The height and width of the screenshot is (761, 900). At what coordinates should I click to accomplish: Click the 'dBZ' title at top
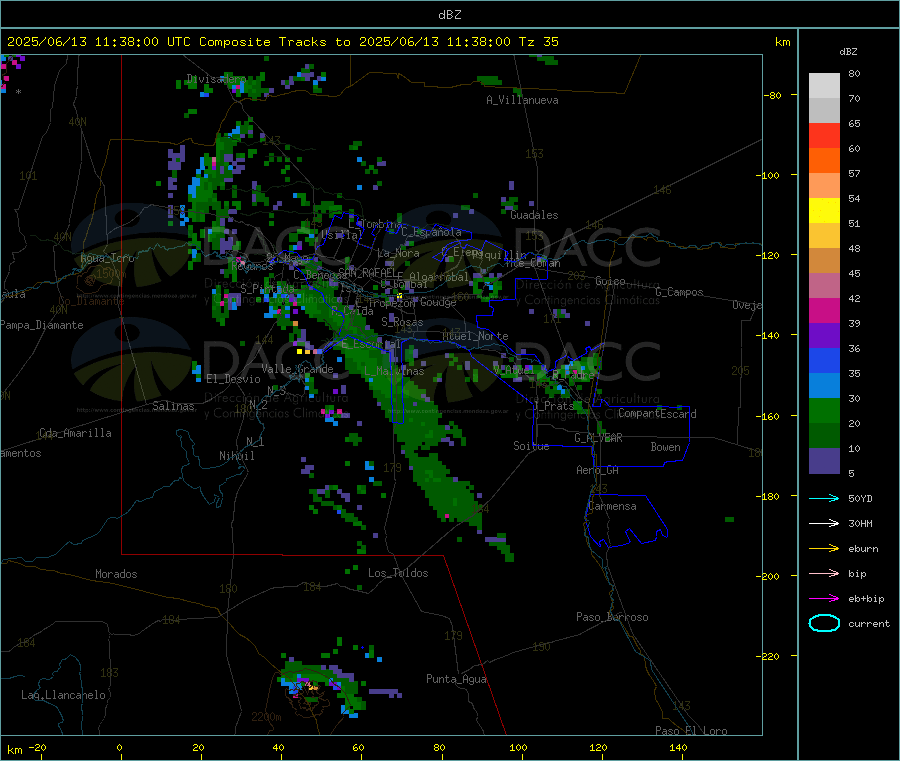(449, 15)
